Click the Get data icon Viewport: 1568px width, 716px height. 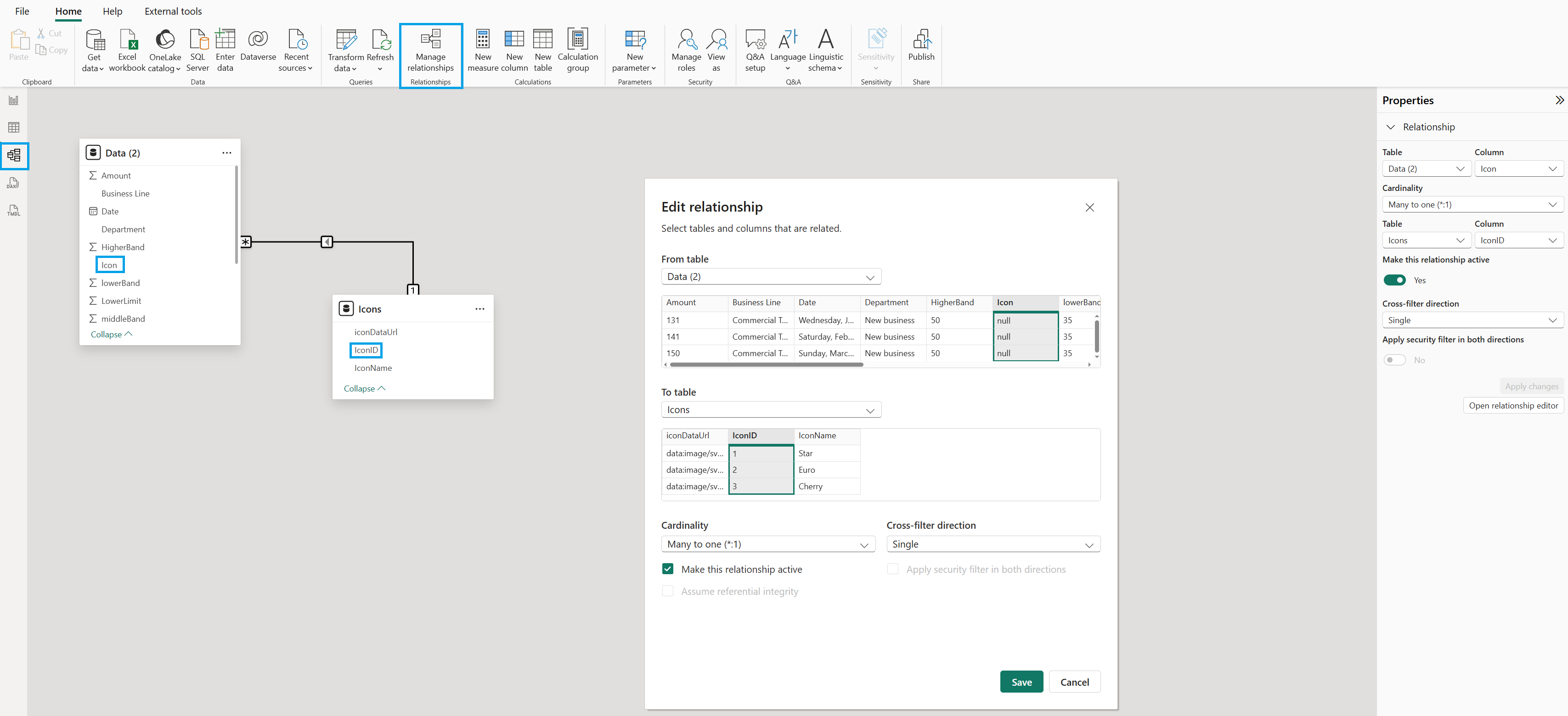point(94,40)
